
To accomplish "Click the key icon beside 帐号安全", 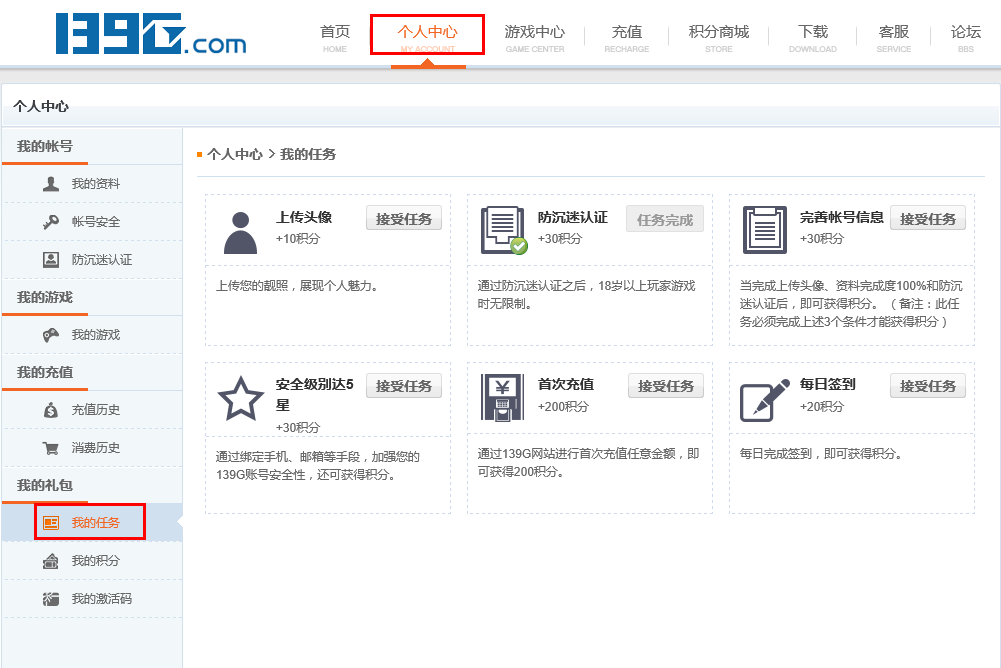I will tap(51, 222).
